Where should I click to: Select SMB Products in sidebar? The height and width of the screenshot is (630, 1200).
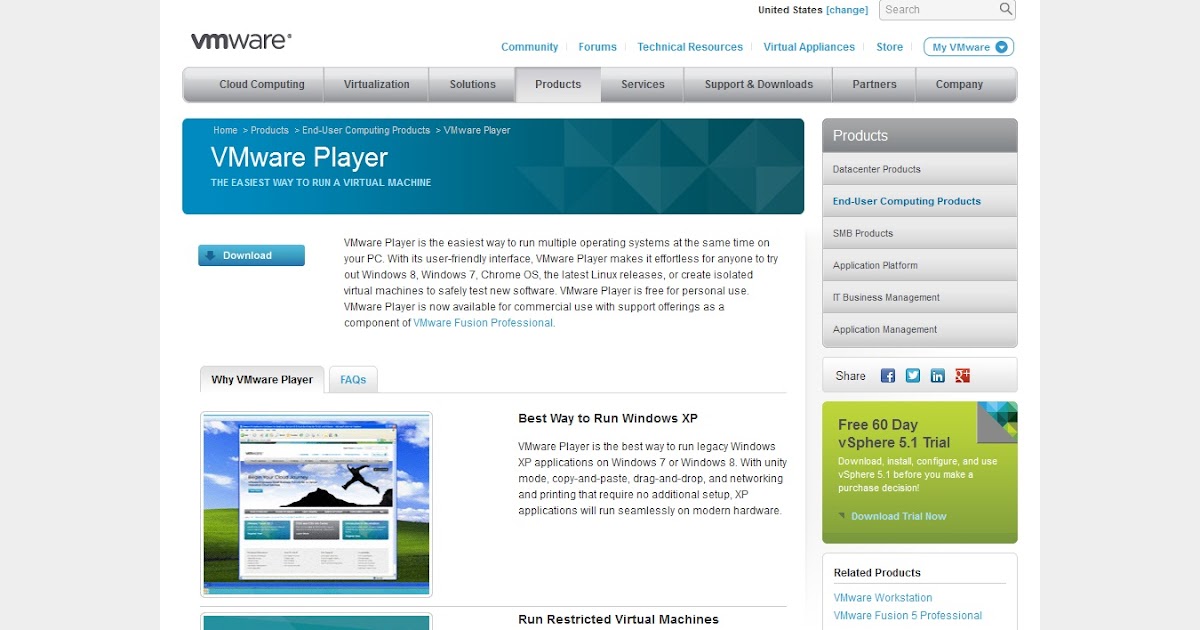tap(919, 233)
